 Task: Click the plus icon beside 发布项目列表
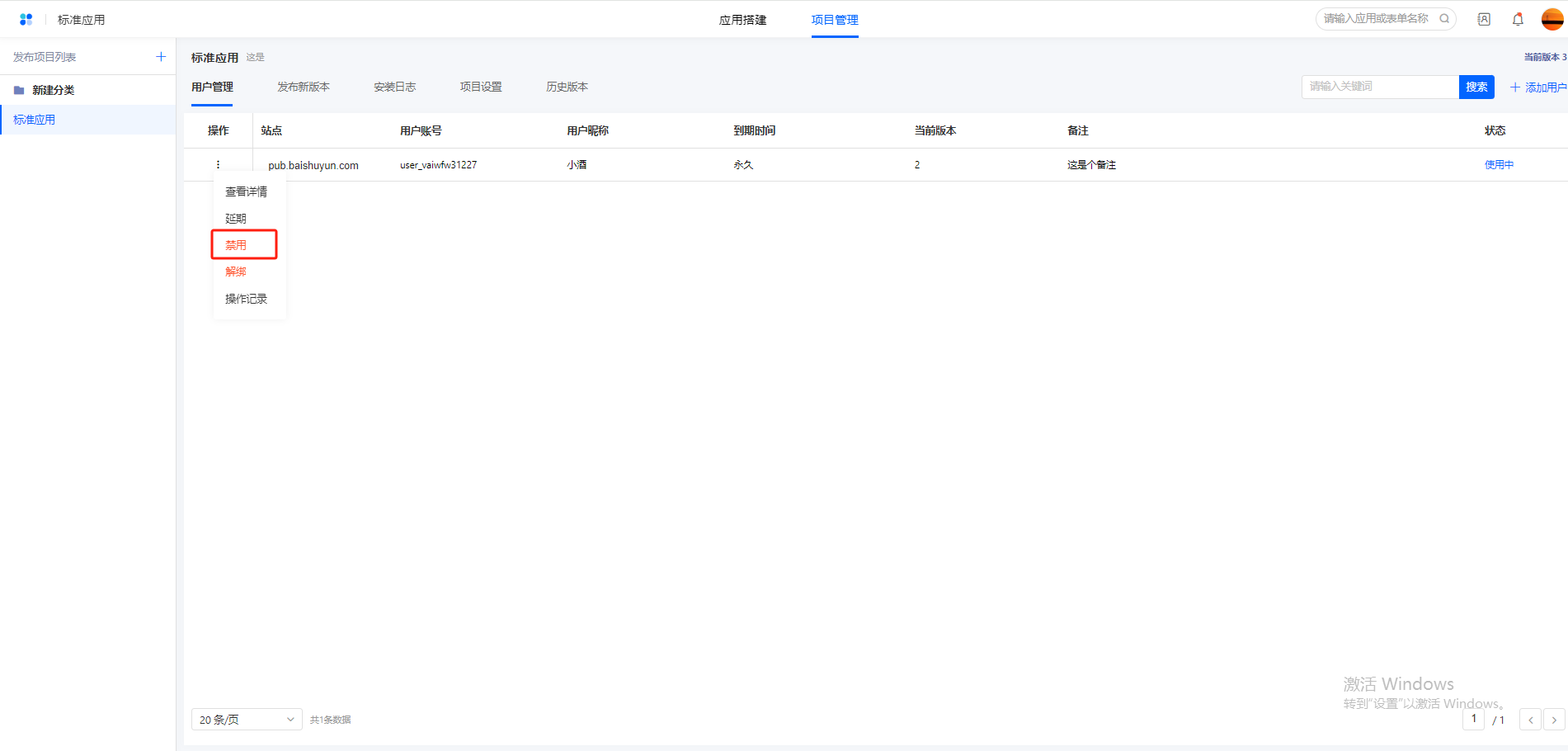[x=161, y=57]
